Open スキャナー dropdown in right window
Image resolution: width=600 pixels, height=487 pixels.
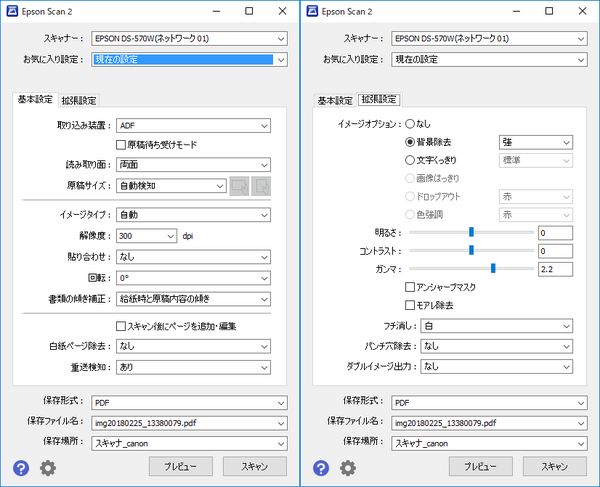tap(489, 39)
